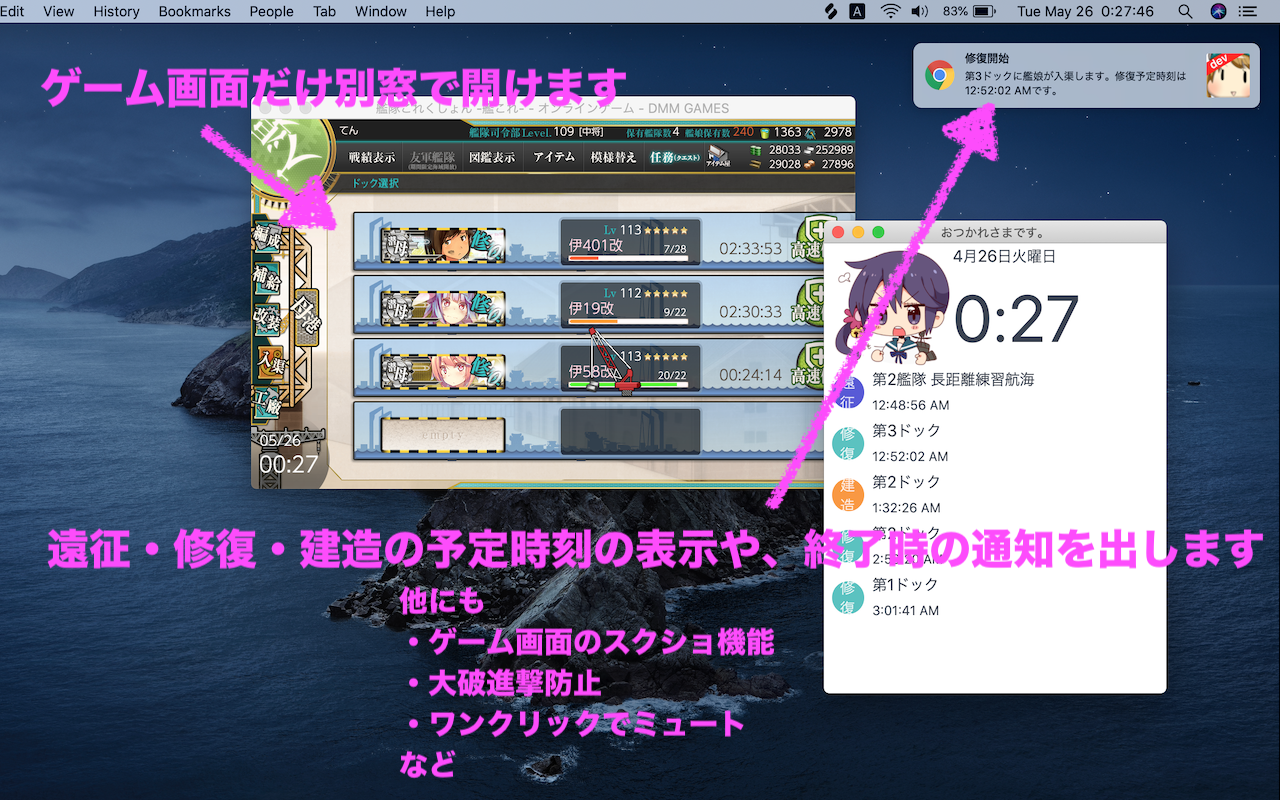Click 修復 badge for 第3ドック in timer
This screenshot has width=1280, height=800.
847,442
